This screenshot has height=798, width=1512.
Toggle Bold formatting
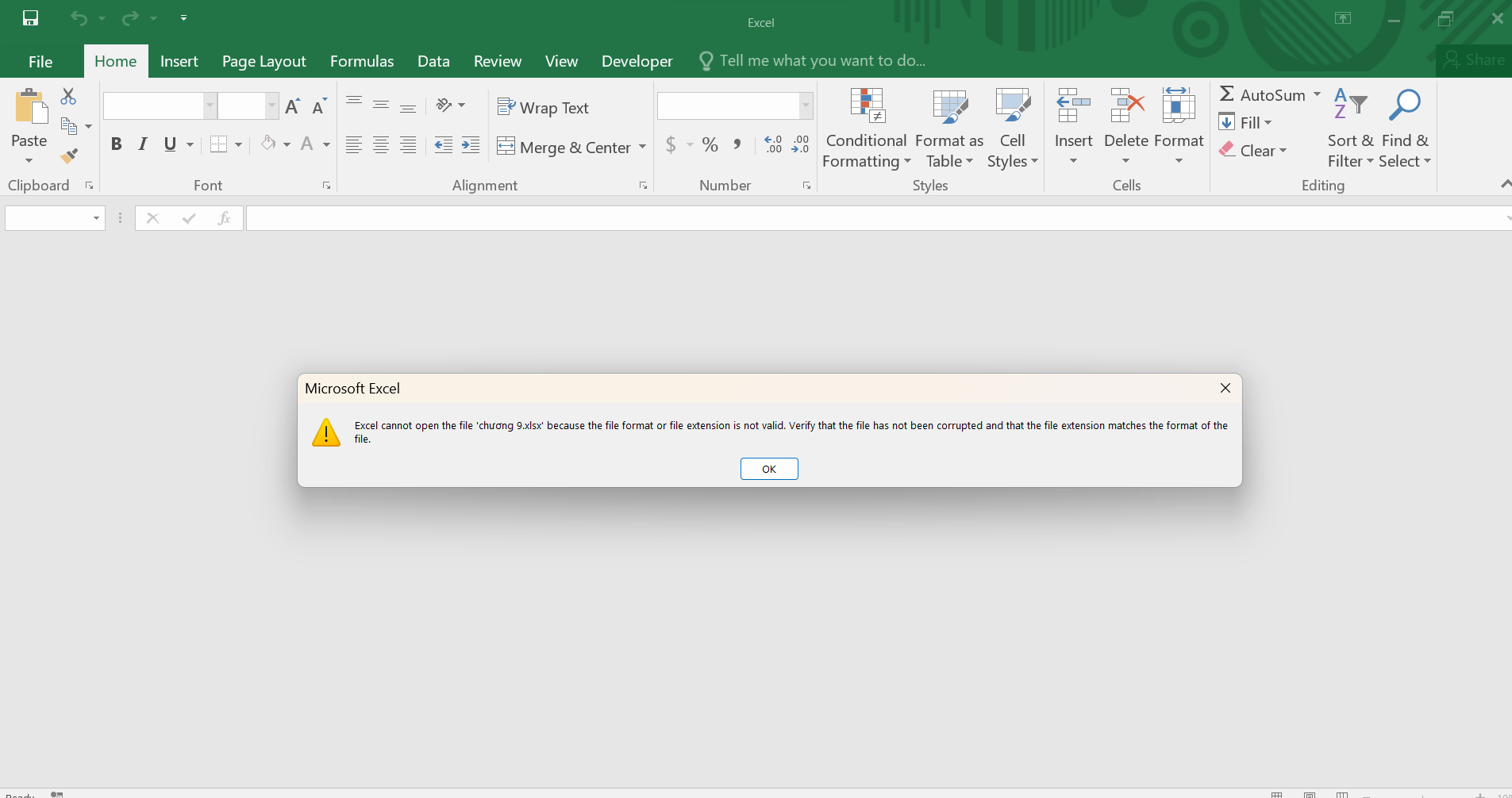(117, 144)
